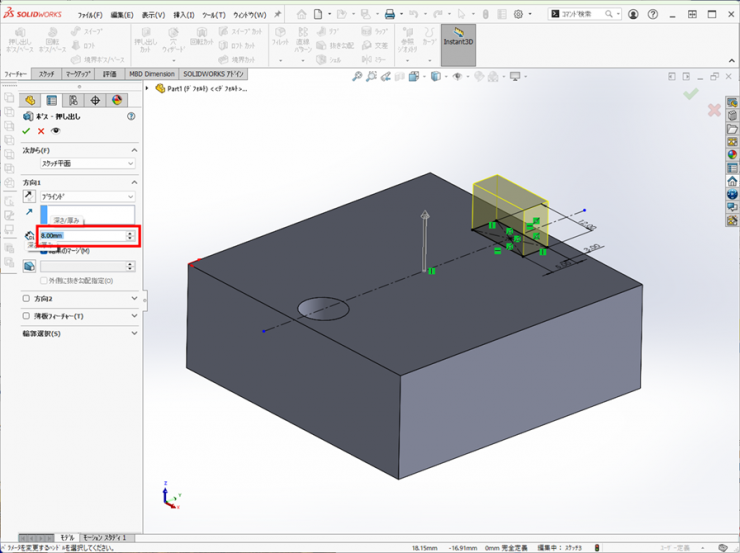The height and width of the screenshot is (553, 740).
Task: Expand the 輪郭選択 (Selected Contours) section
Action: pyautogui.click(x=134, y=334)
